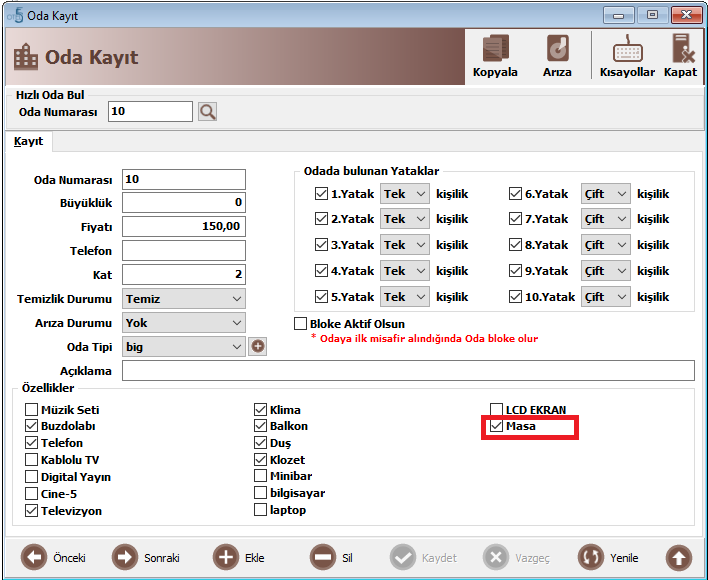
Task: Uncheck the Masa feature
Action: coord(496,426)
